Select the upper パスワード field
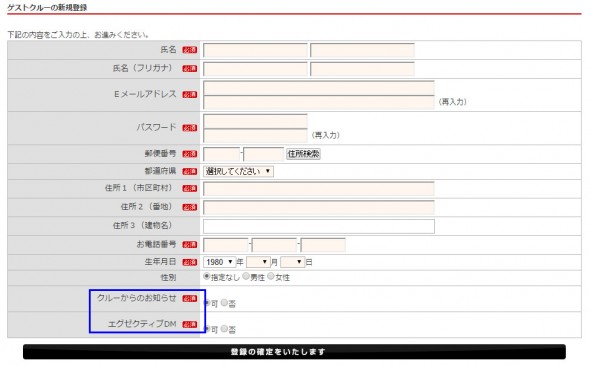Viewport: 590px width, 366px height. click(255, 121)
